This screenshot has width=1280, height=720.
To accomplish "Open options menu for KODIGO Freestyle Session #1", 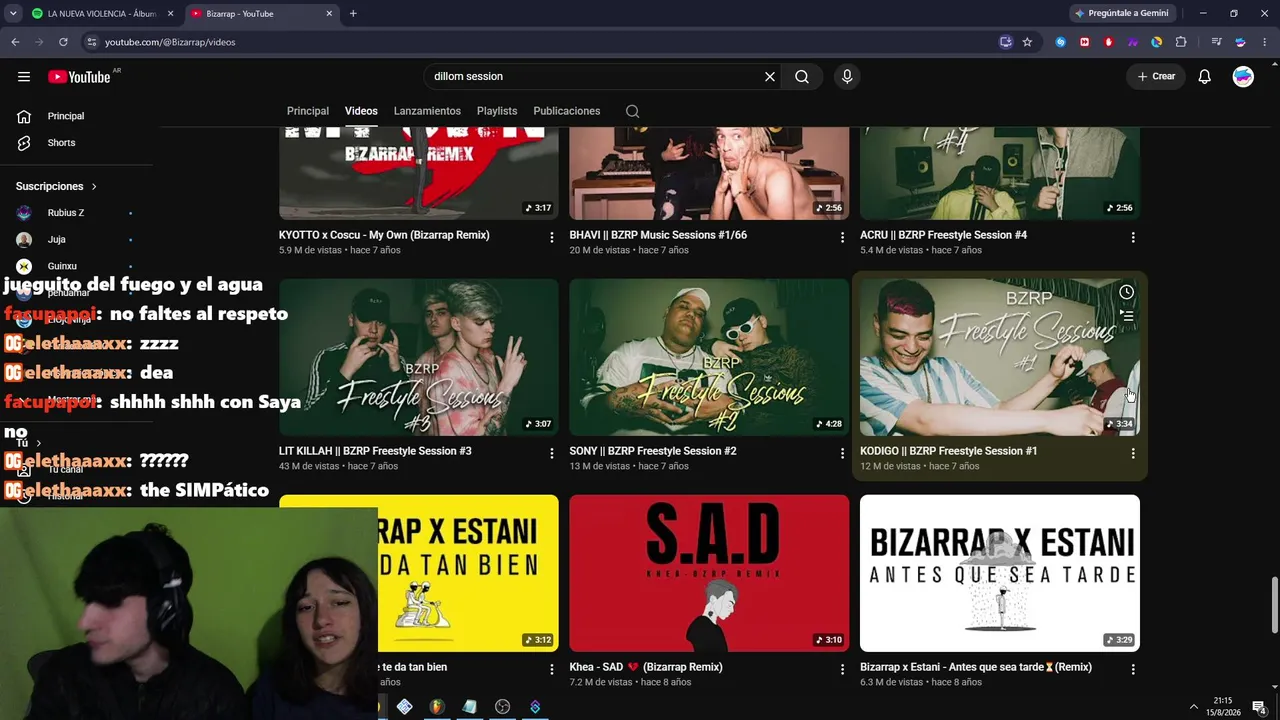I will [x=1133, y=453].
